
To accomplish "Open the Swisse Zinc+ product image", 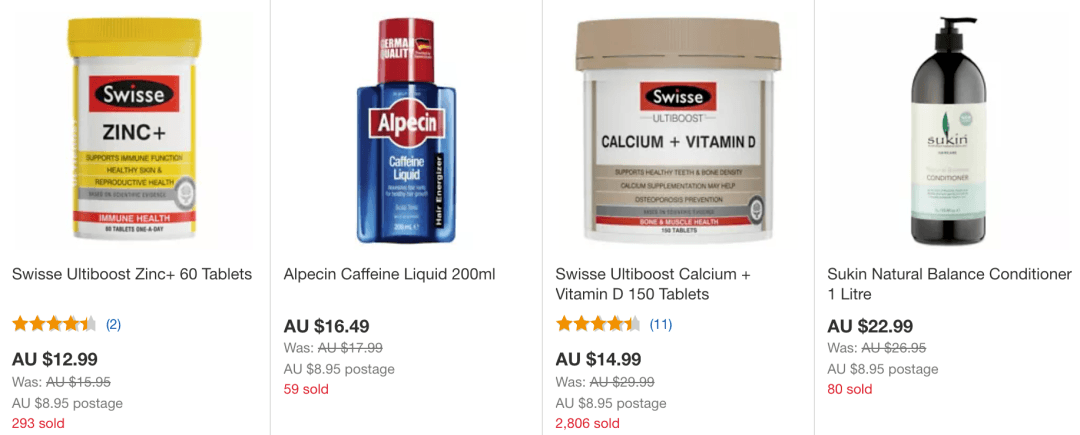I will point(134,128).
